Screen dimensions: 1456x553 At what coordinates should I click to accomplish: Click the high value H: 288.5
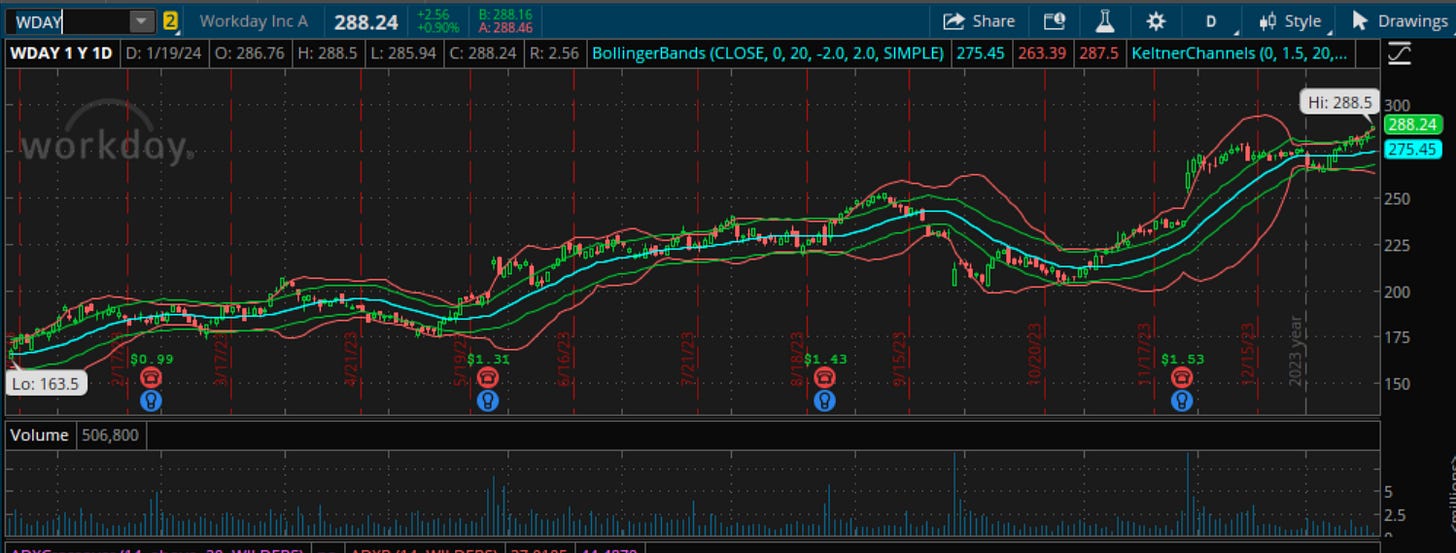[x=329, y=52]
